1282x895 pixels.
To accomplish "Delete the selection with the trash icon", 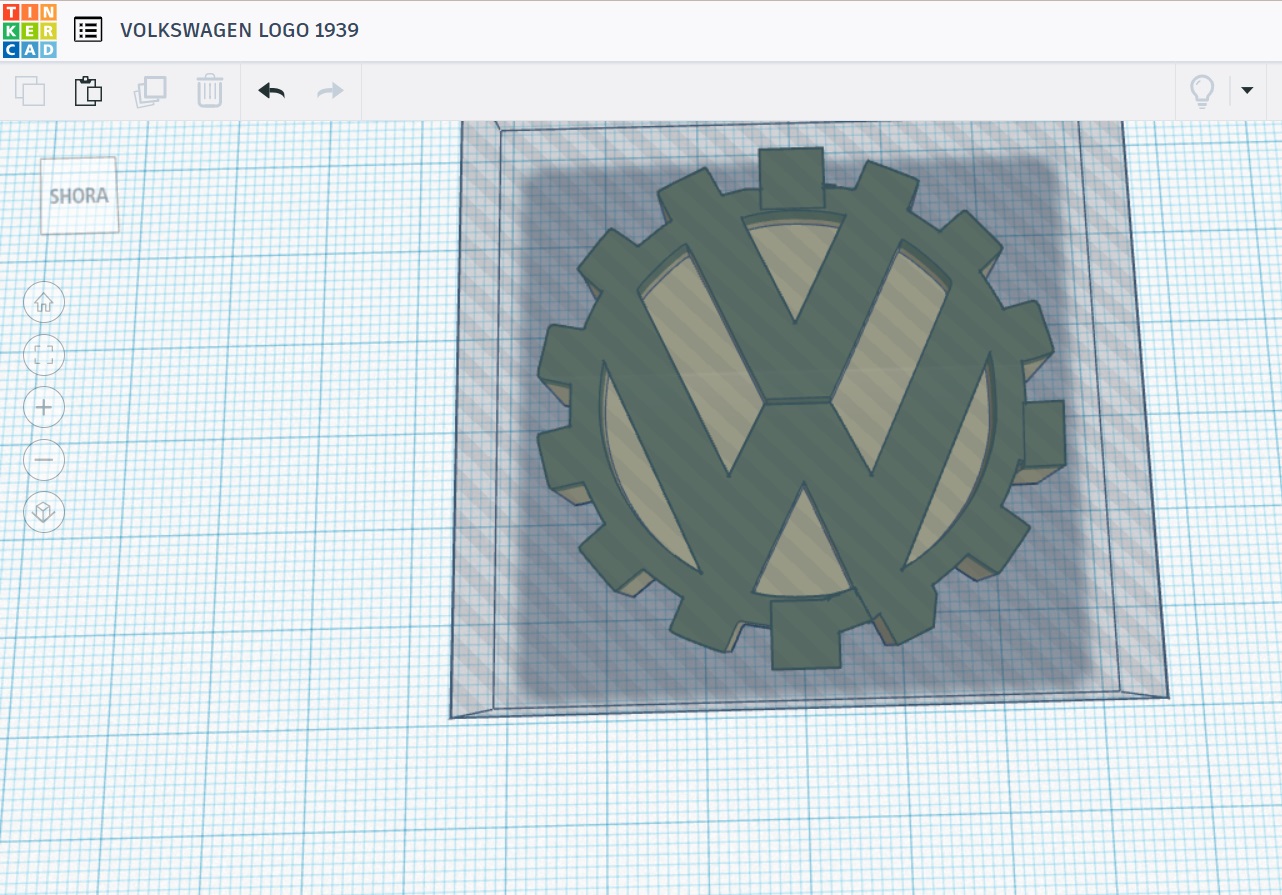I will coord(210,90).
